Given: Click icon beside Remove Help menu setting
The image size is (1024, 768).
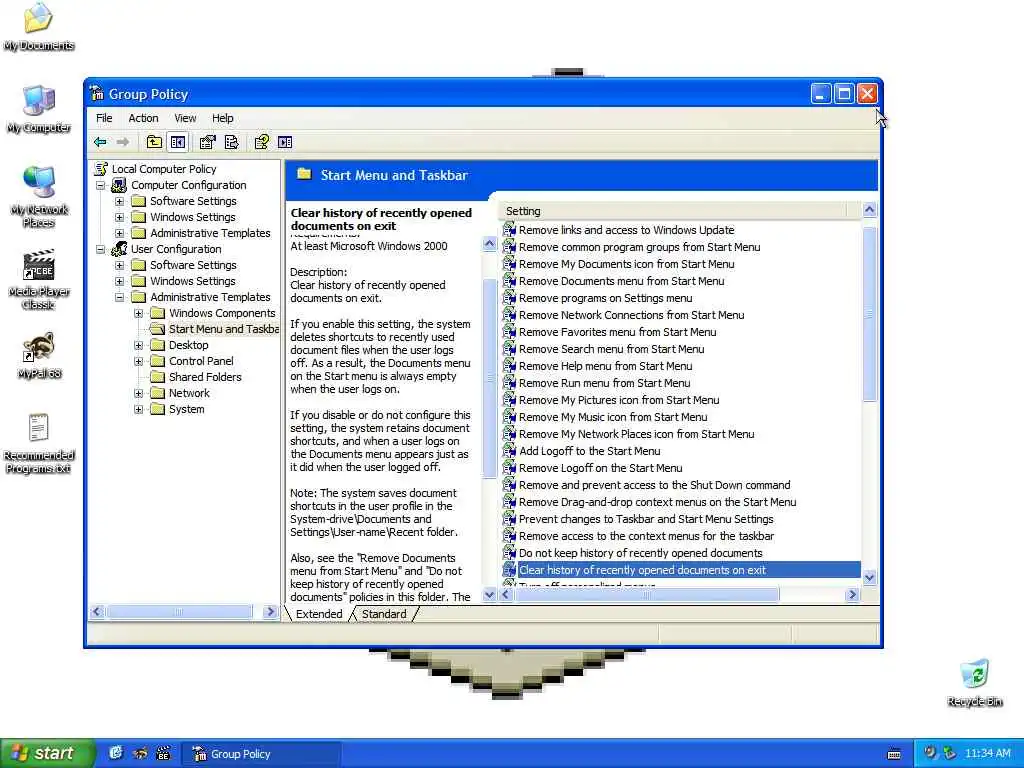Looking at the screenshot, I should click(509, 366).
